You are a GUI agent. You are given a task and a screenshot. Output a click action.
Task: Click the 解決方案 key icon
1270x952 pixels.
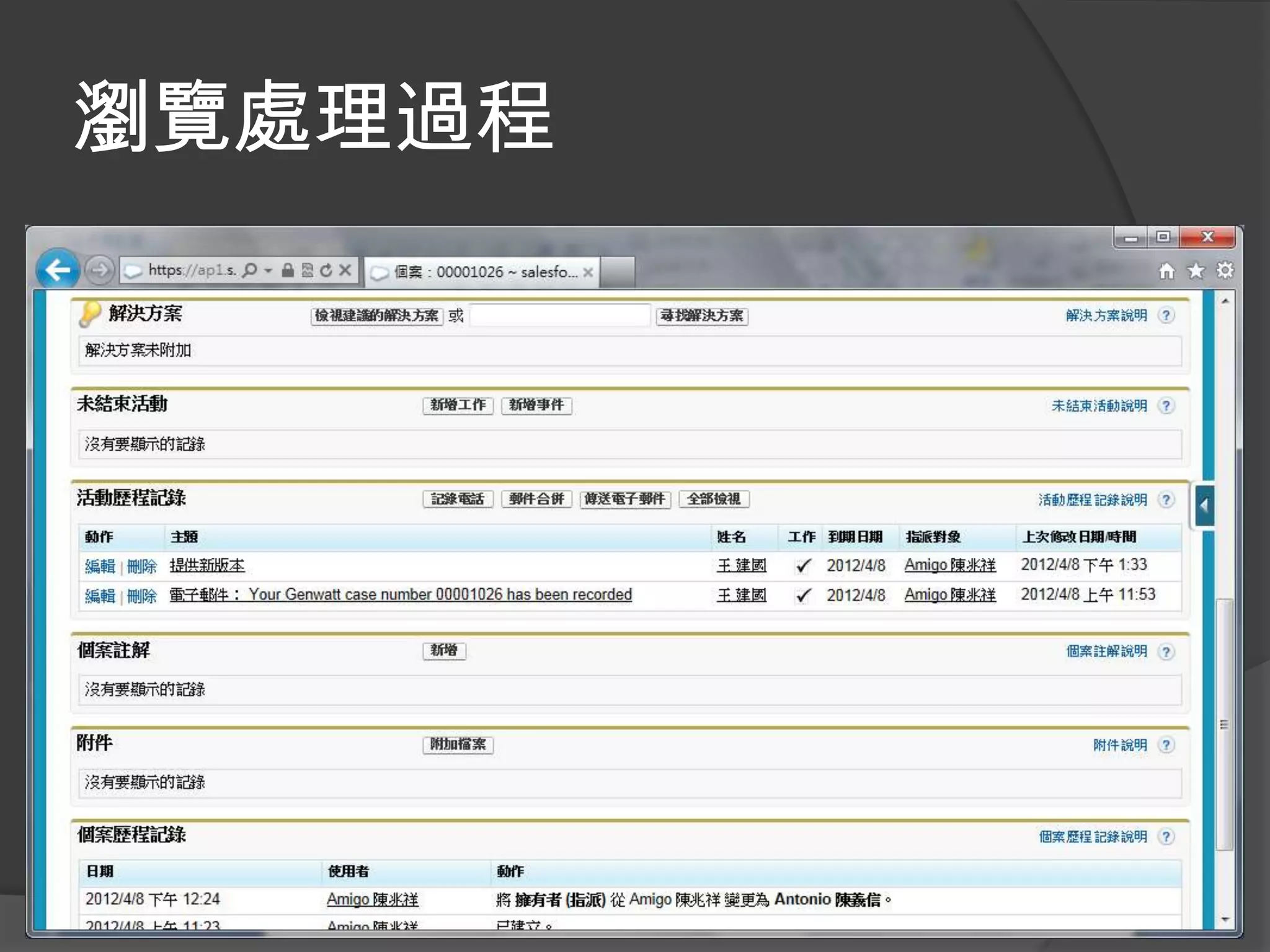coord(90,314)
